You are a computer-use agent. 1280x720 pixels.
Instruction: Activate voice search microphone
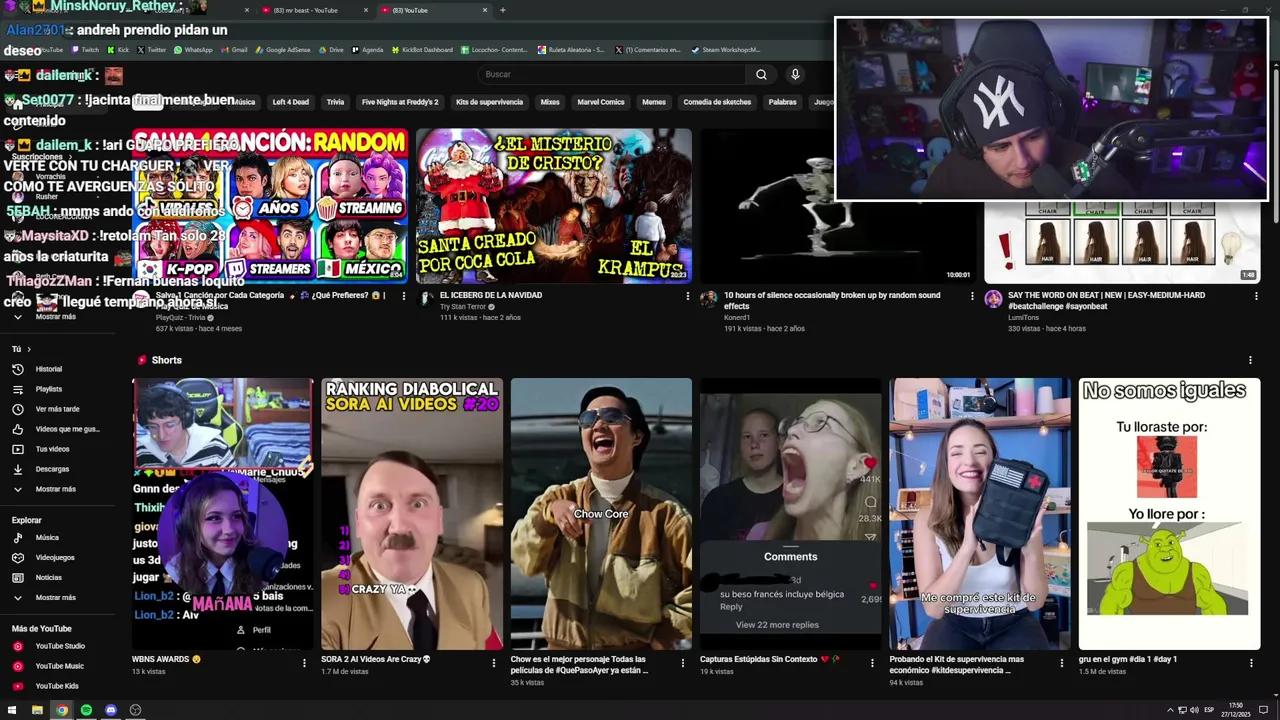tap(795, 74)
